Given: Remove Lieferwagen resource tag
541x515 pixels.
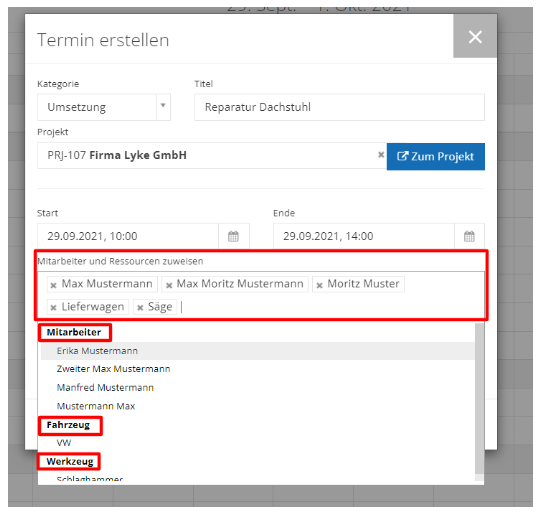Looking at the screenshot, I should click(53, 307).
